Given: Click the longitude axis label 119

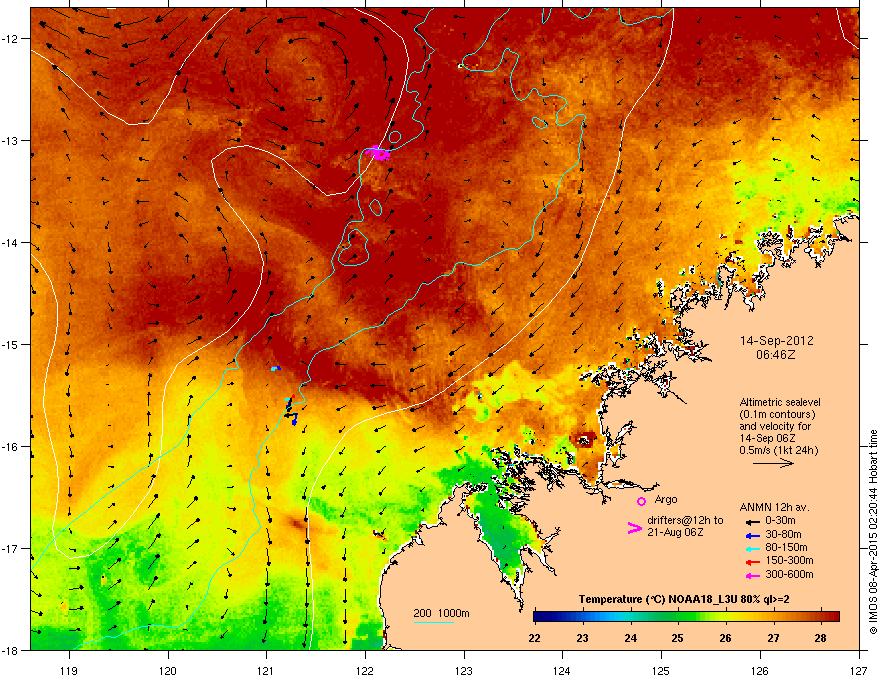Looking at the screenshot, I should pos(69,670).
